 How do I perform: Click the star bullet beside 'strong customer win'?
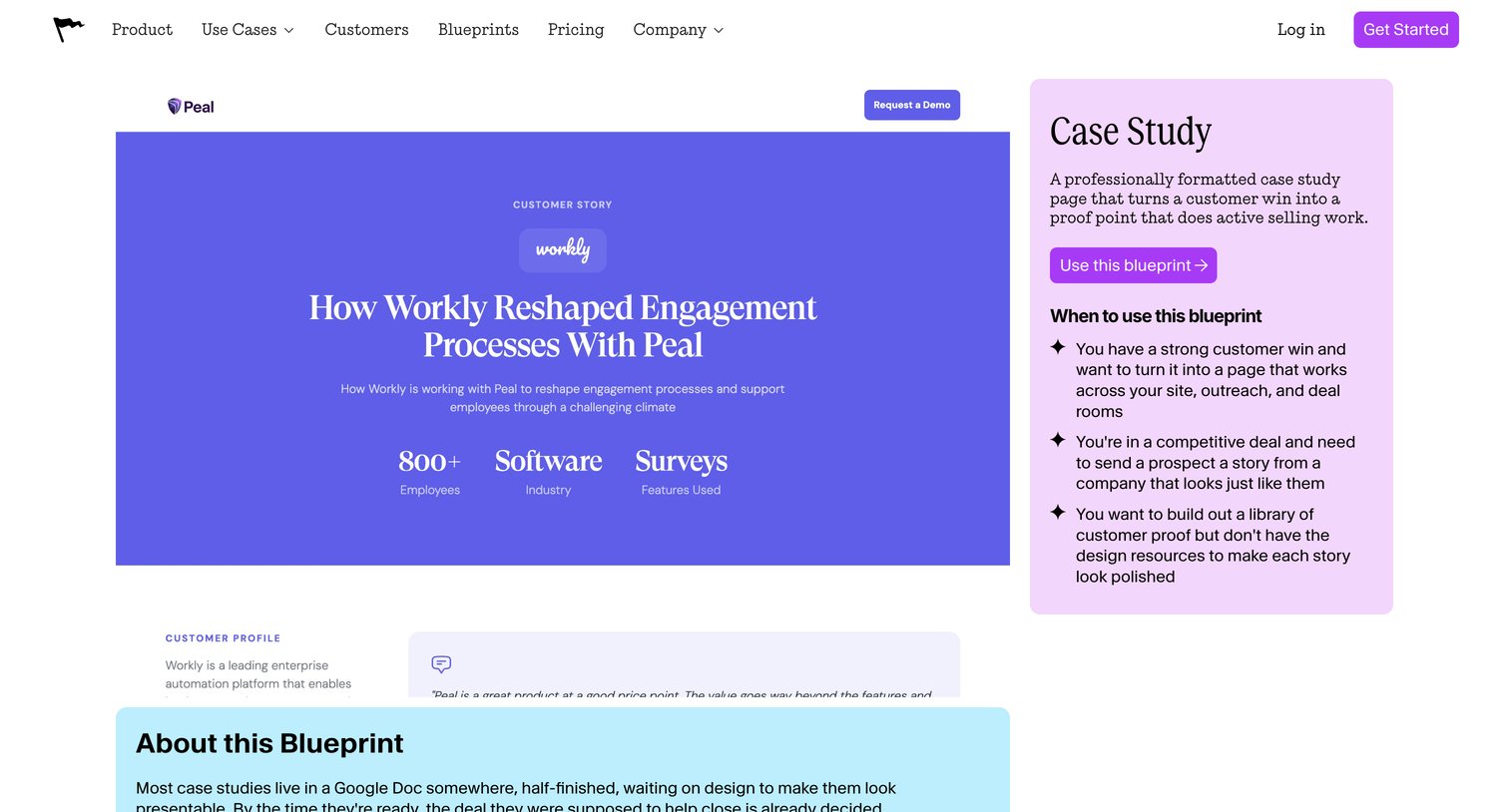tap(1058, 347)
